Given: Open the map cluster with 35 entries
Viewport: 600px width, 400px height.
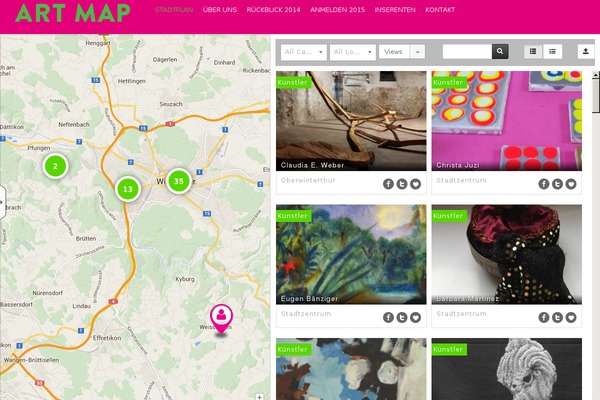Looking at the screenshot, I should 179,181.
